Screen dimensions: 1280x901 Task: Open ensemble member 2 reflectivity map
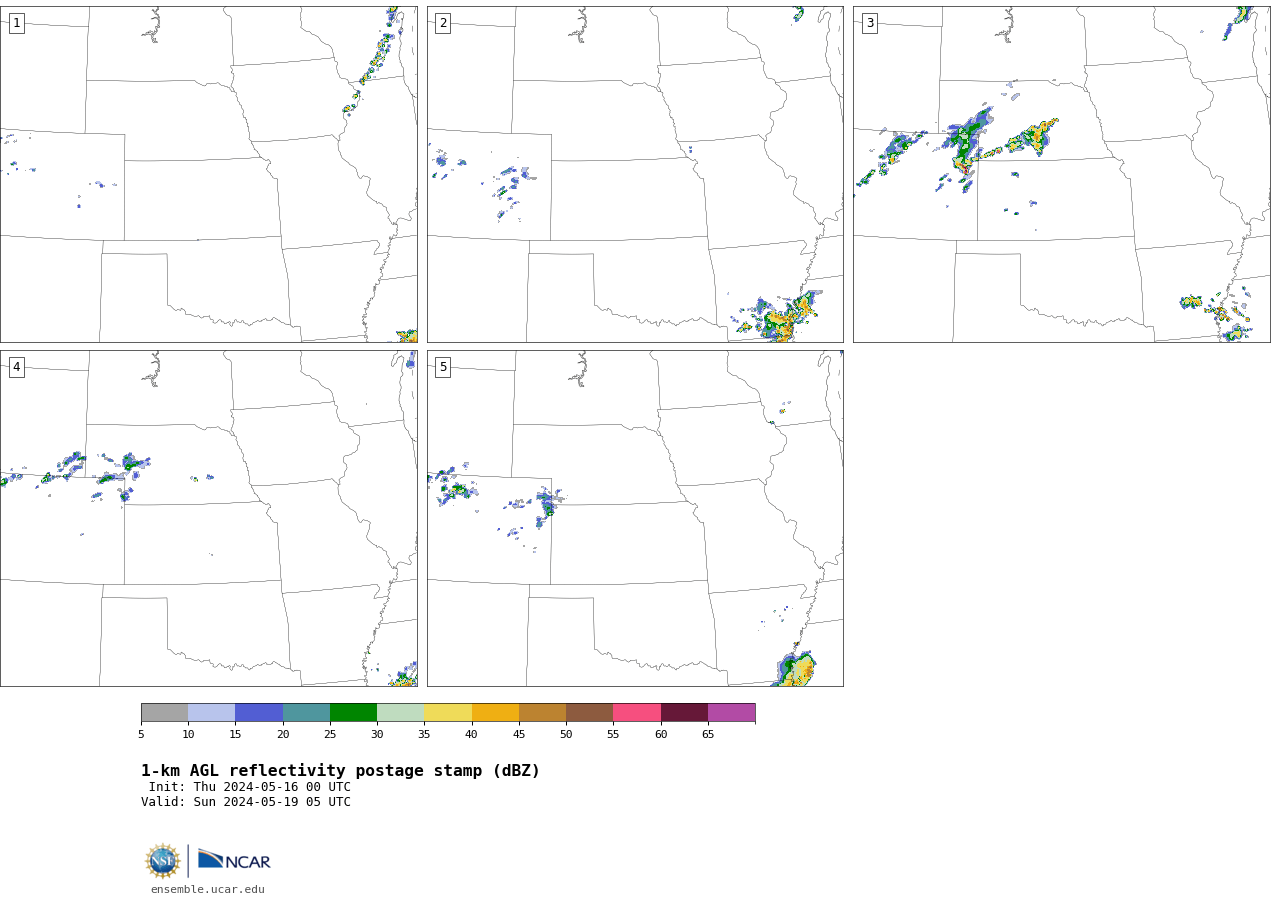pos(635,174)
